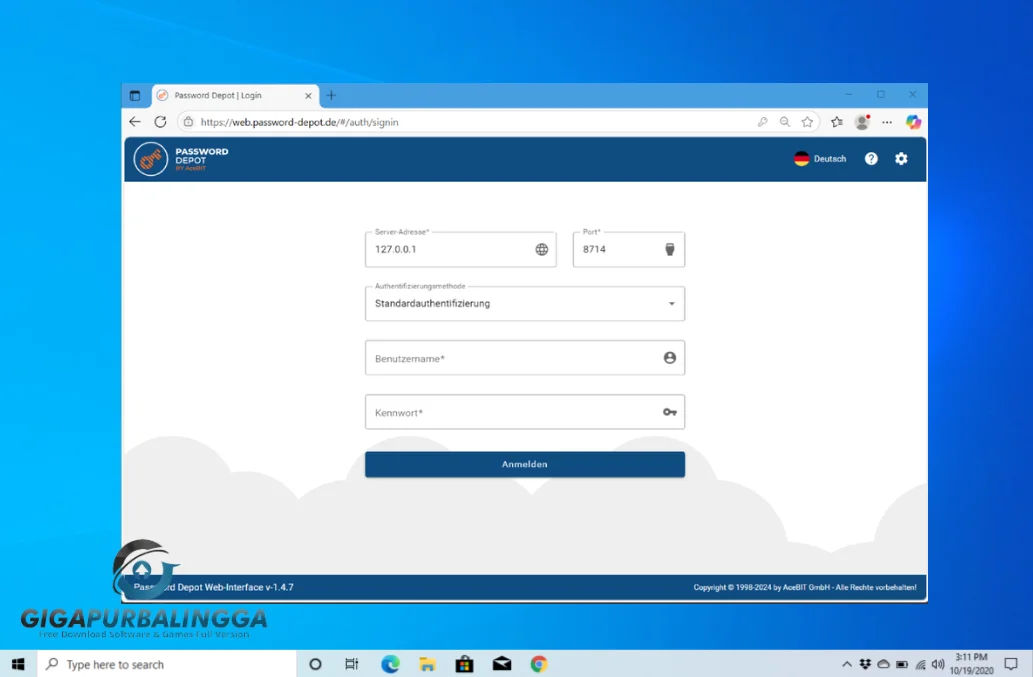
Task: Open the browser profile avatar
Action: click(862, 122)
